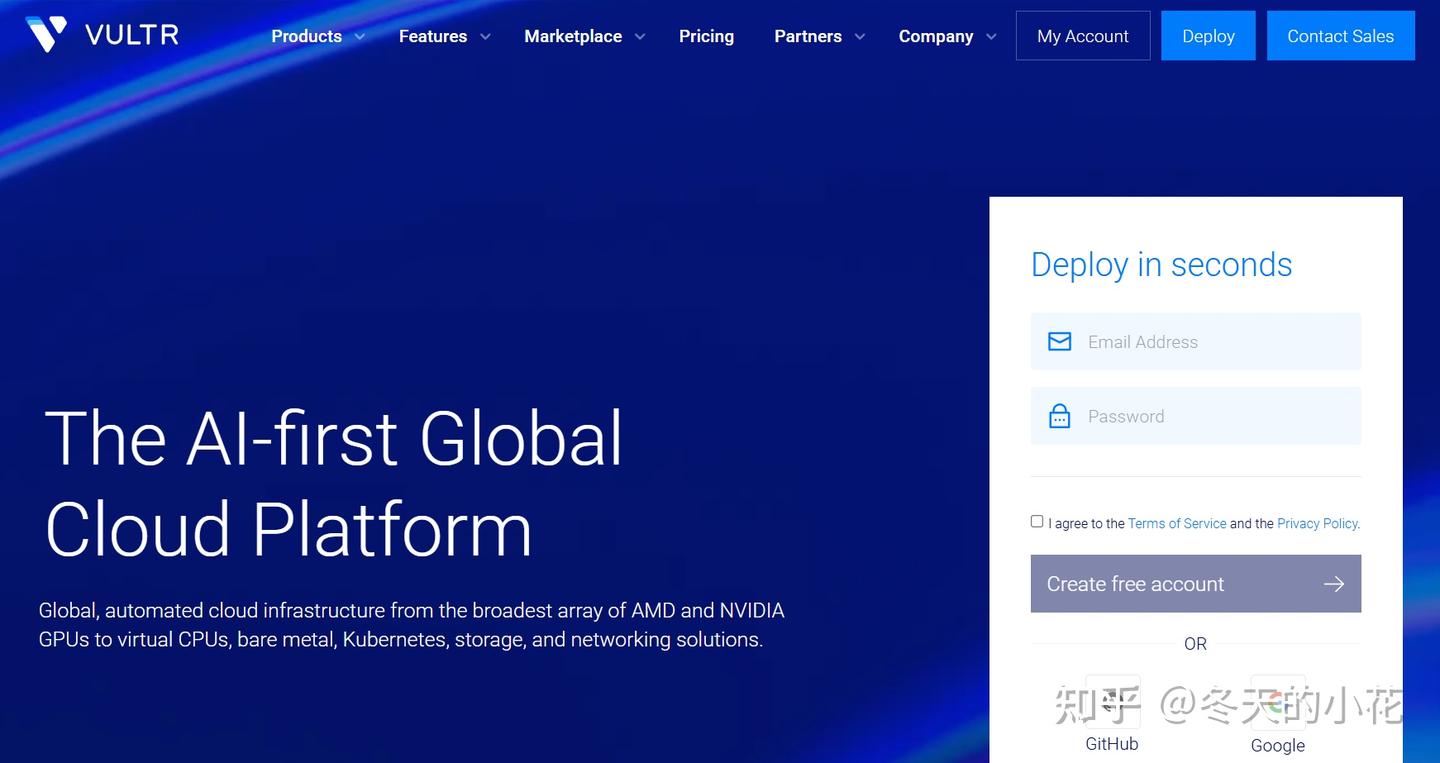The image size is (1440, 763).
Task: Open the Company menu
Action: (x=936, y=36)
